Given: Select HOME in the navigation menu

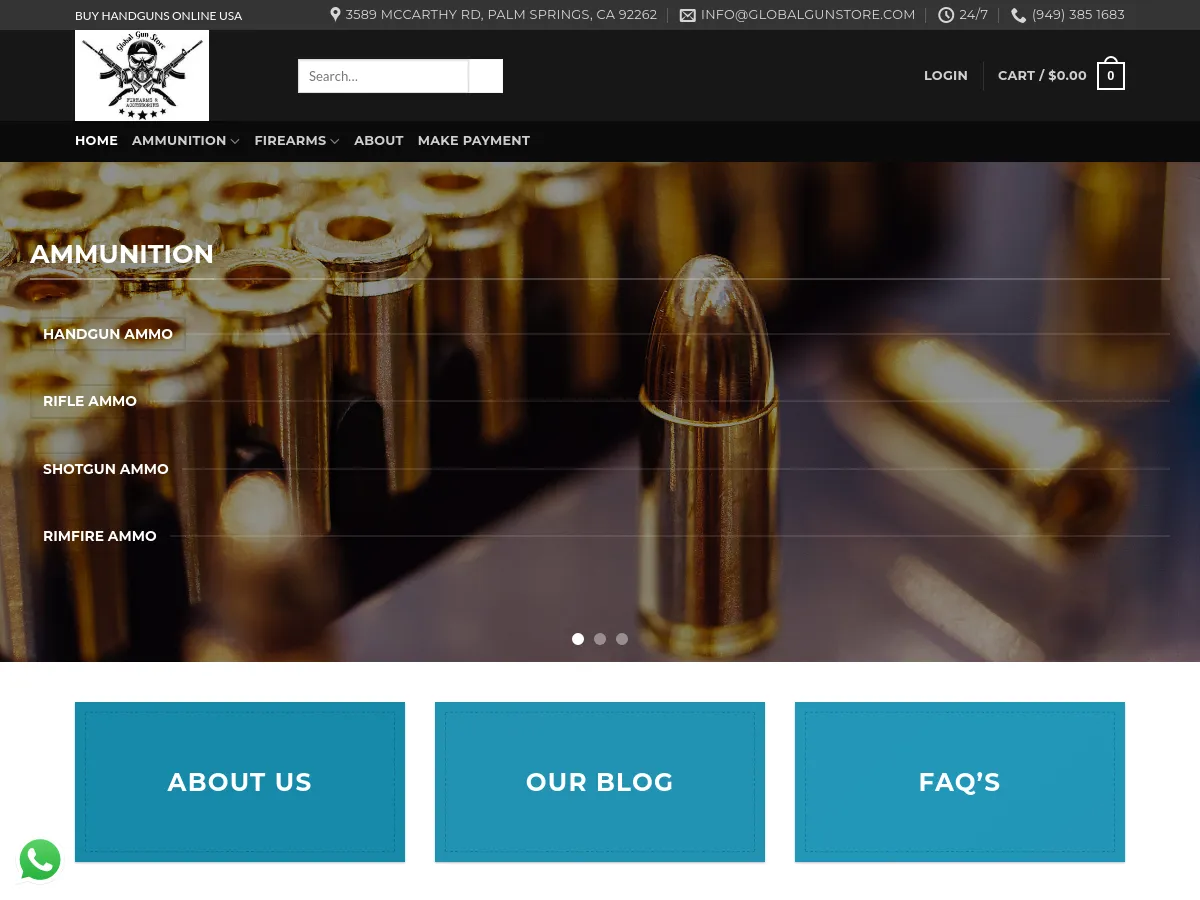Looking at the screenshot, I should (x=96, y=141).
